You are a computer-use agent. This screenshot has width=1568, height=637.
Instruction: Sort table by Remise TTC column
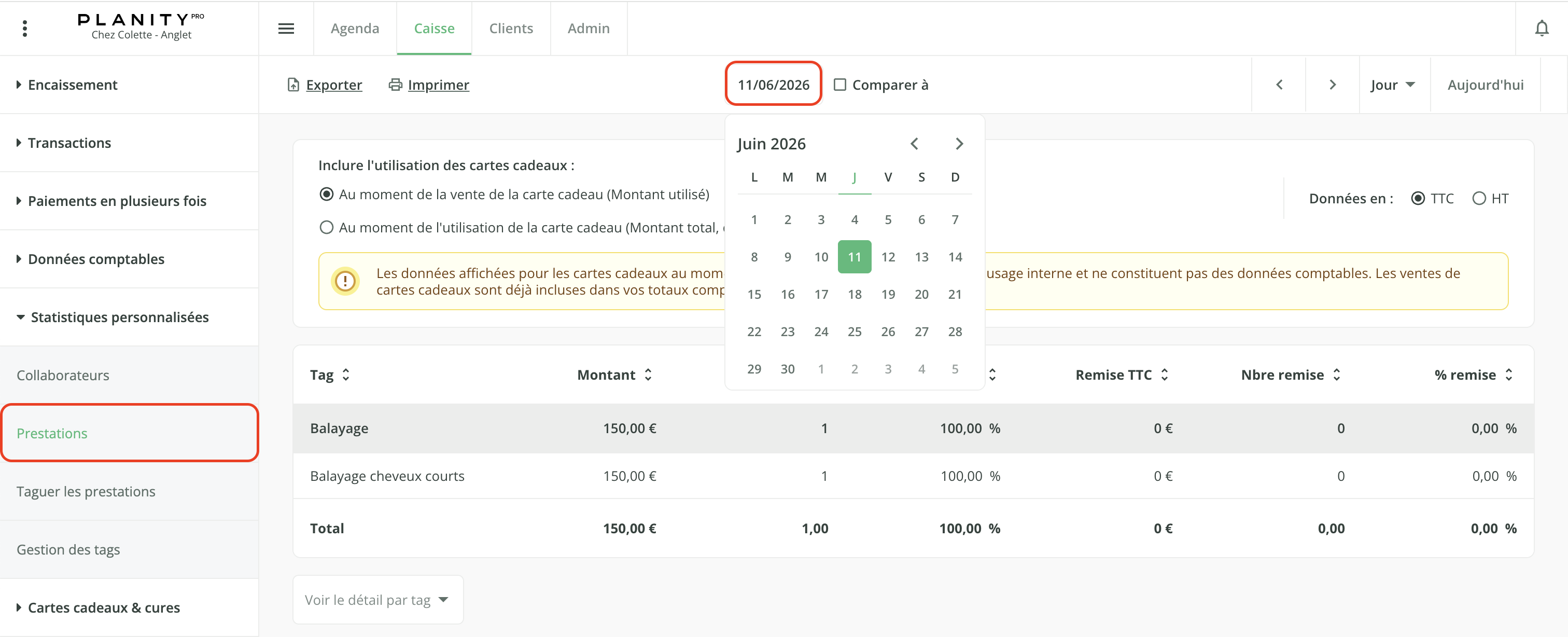click(x=1122, y=375)
